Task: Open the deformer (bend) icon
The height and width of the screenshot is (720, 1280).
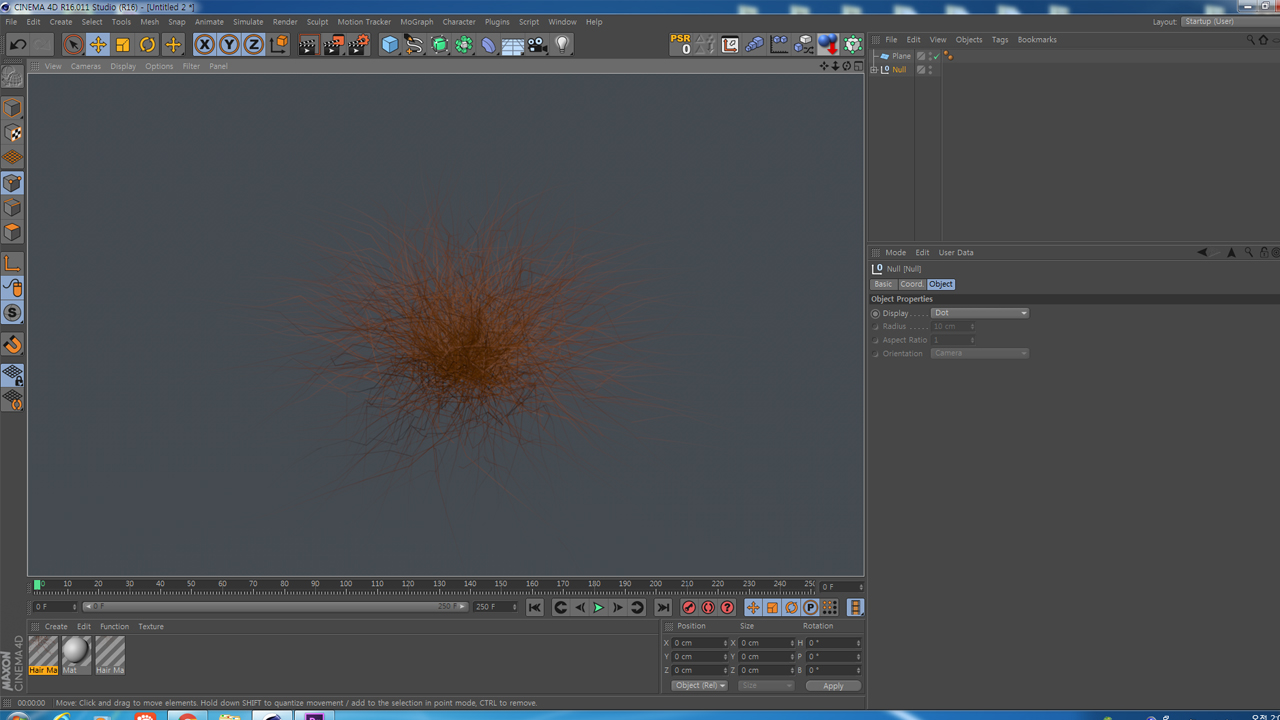Action: tap(488, 44)
